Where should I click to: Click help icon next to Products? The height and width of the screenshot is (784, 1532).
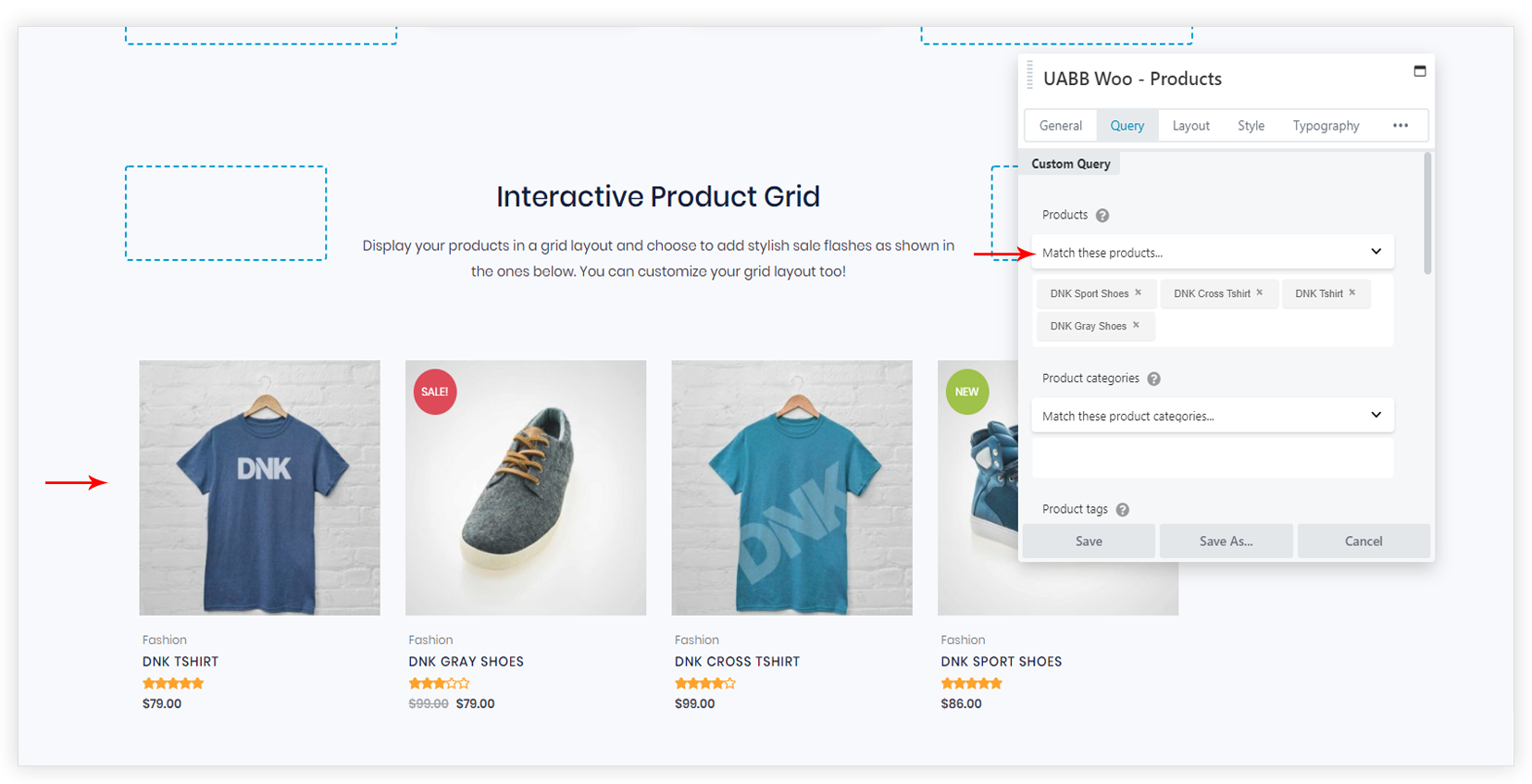pos(1102,216)
